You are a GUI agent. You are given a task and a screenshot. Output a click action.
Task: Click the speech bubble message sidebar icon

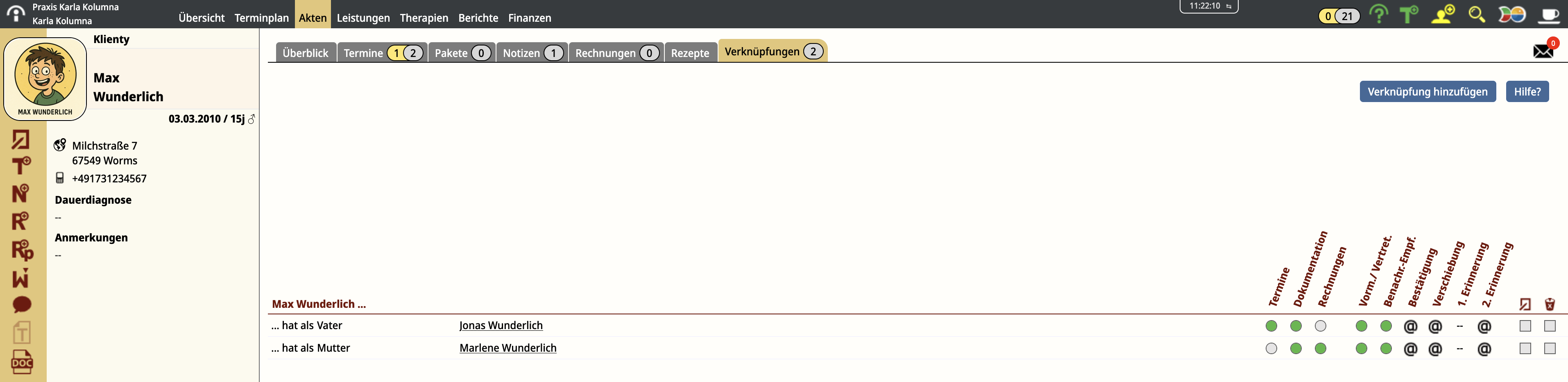[22, 304]
